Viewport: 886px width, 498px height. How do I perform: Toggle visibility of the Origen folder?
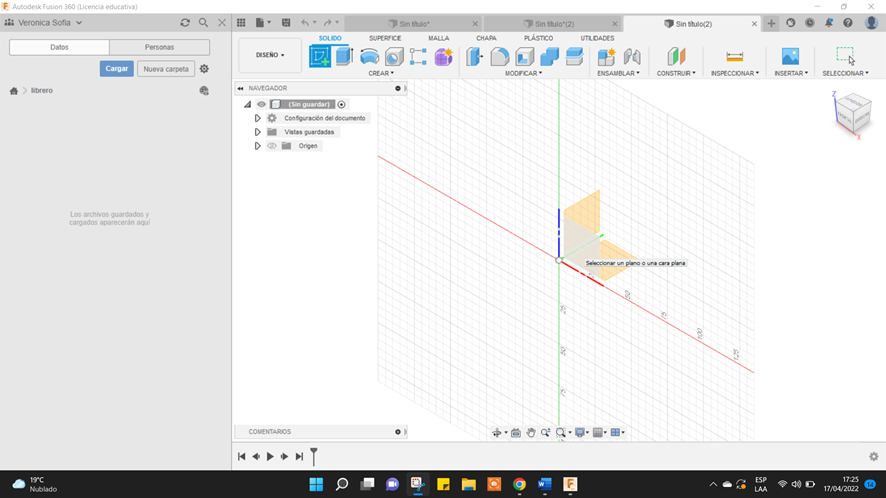[272, 146]
